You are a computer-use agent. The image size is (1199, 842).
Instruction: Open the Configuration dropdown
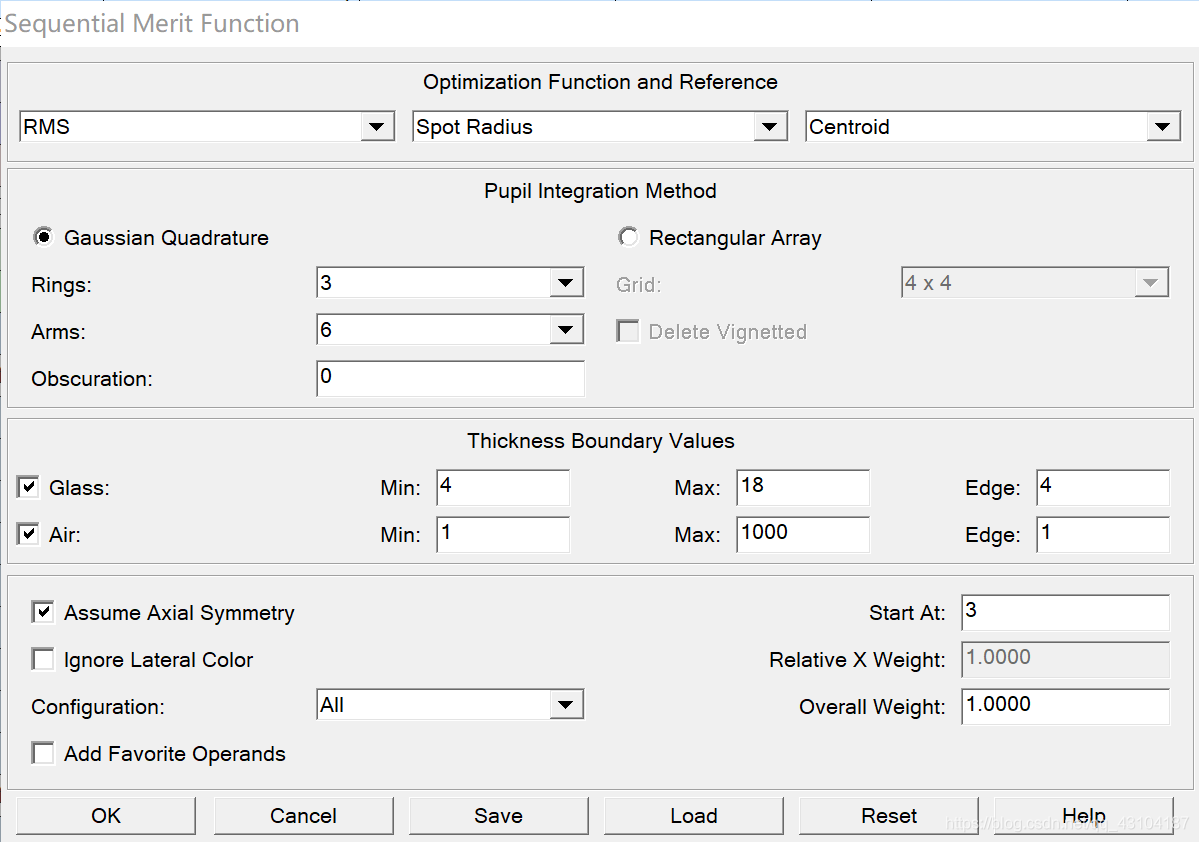(450, 704)
